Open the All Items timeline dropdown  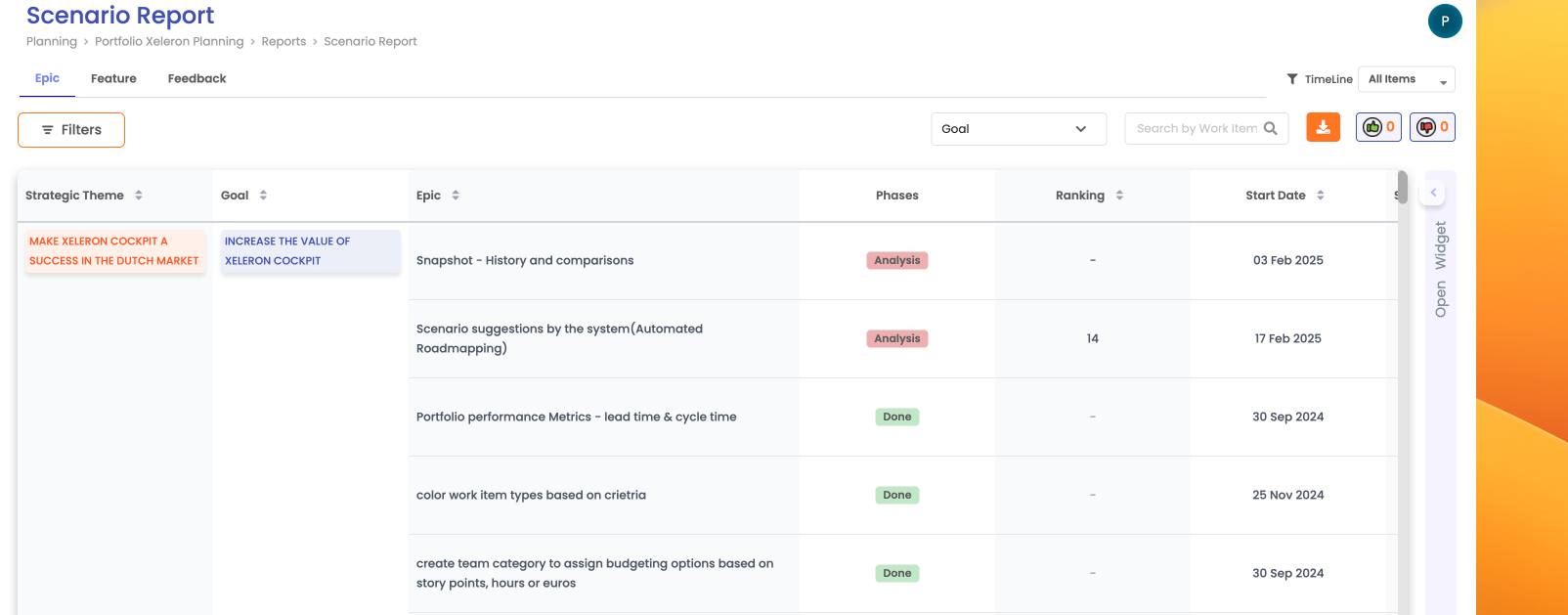click(x=1406, y=79)
